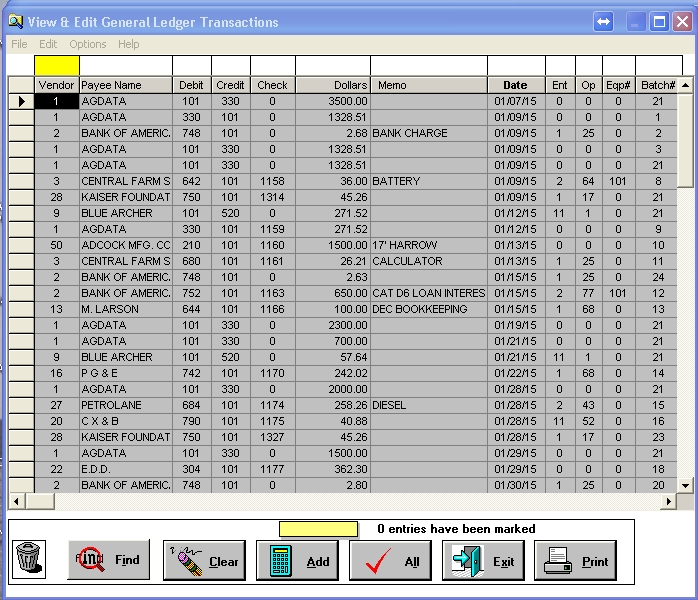Click the Payee Name column header
The image size is (698, 600).
tap(126, 85)
